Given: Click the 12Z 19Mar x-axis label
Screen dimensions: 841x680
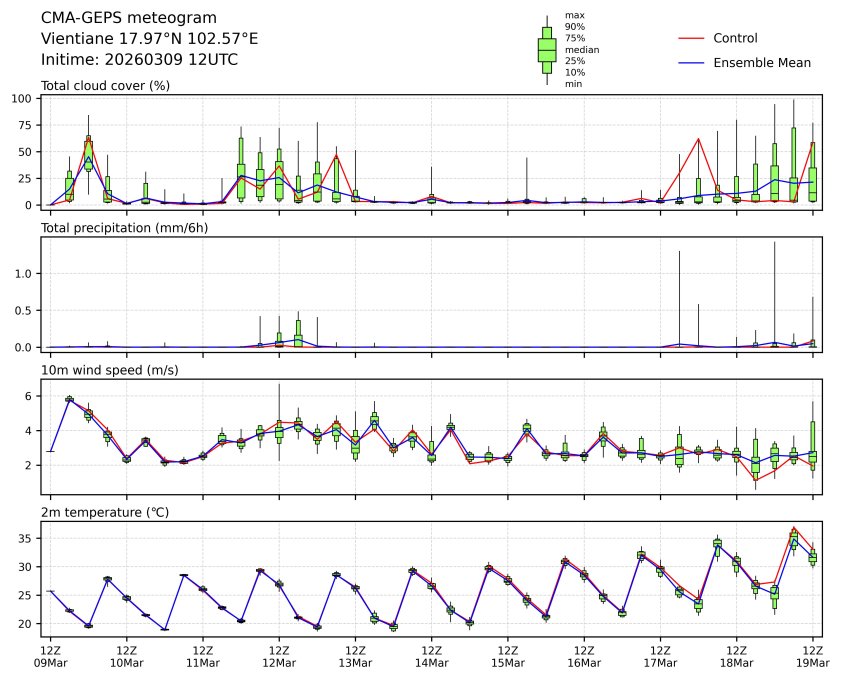Looking at the screenshot, I should coord(812,656).
